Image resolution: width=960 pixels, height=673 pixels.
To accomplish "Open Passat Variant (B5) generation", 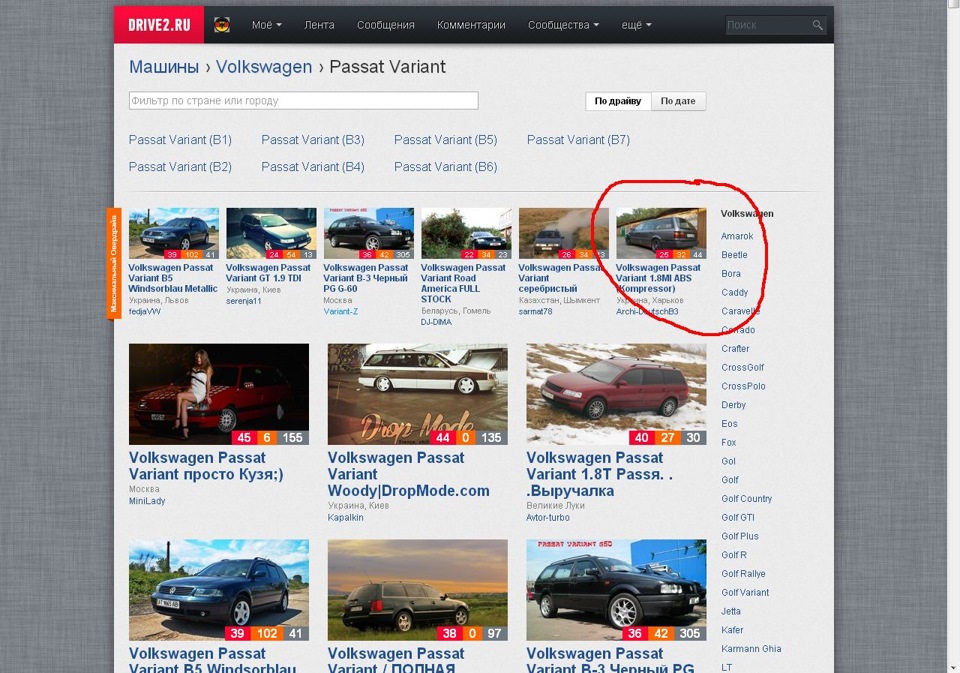I will pos(446,140).
